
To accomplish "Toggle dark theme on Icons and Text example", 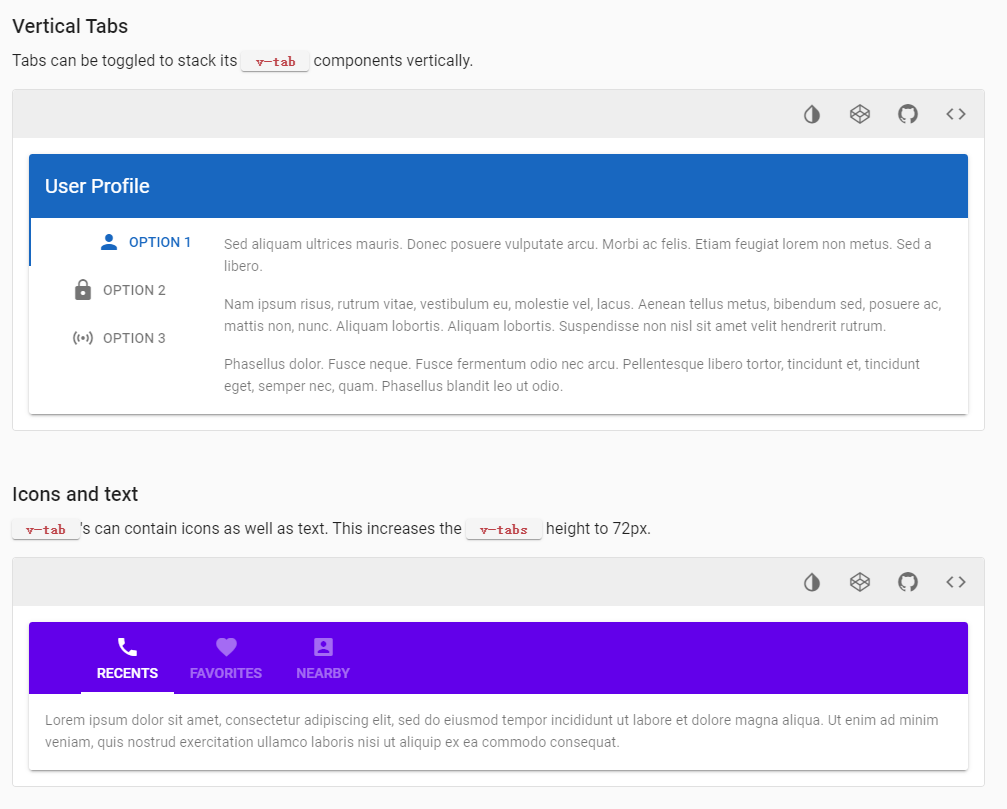I will [x=811, y=581].
